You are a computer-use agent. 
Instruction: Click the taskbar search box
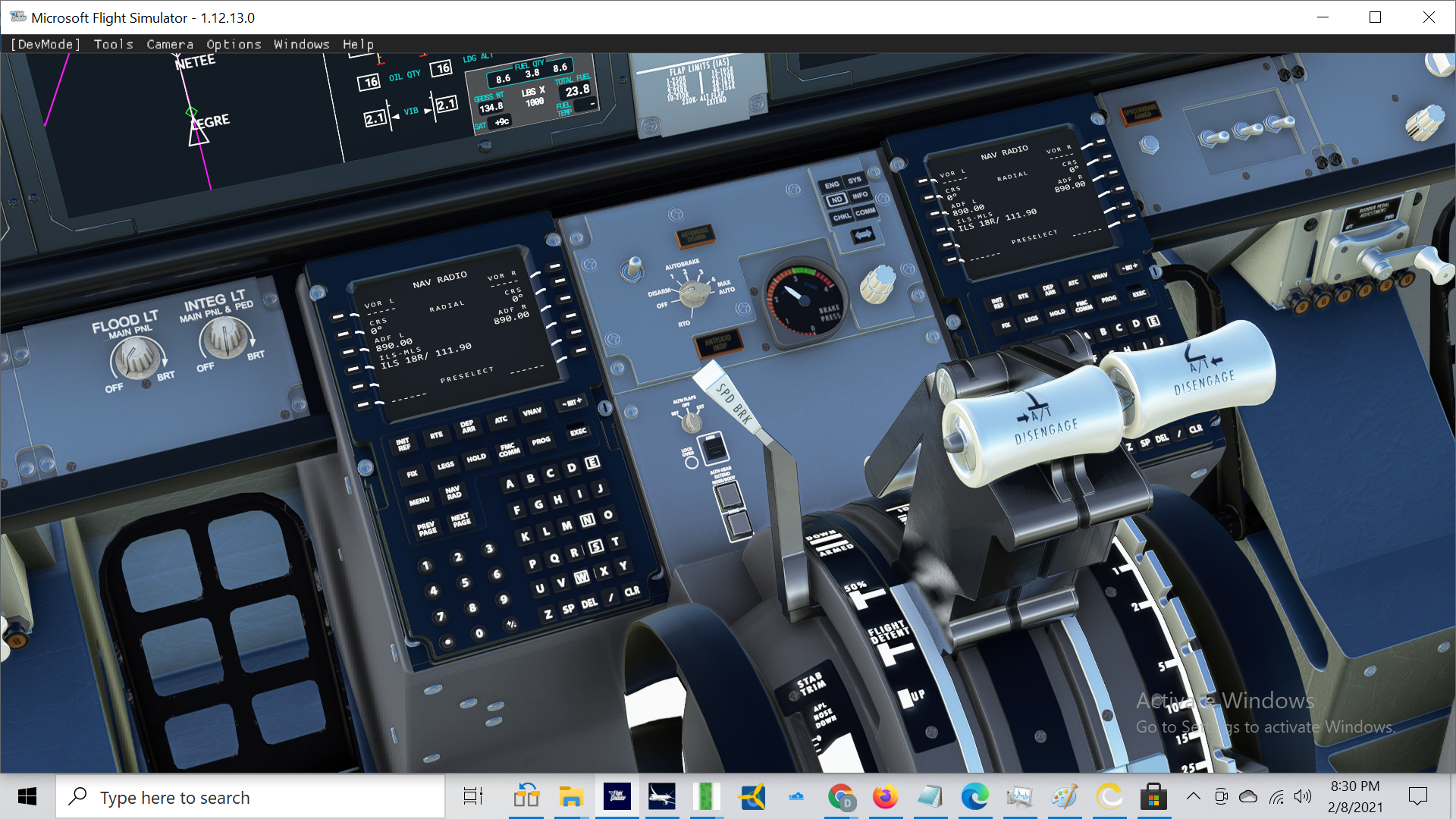(x=250, y=797)
